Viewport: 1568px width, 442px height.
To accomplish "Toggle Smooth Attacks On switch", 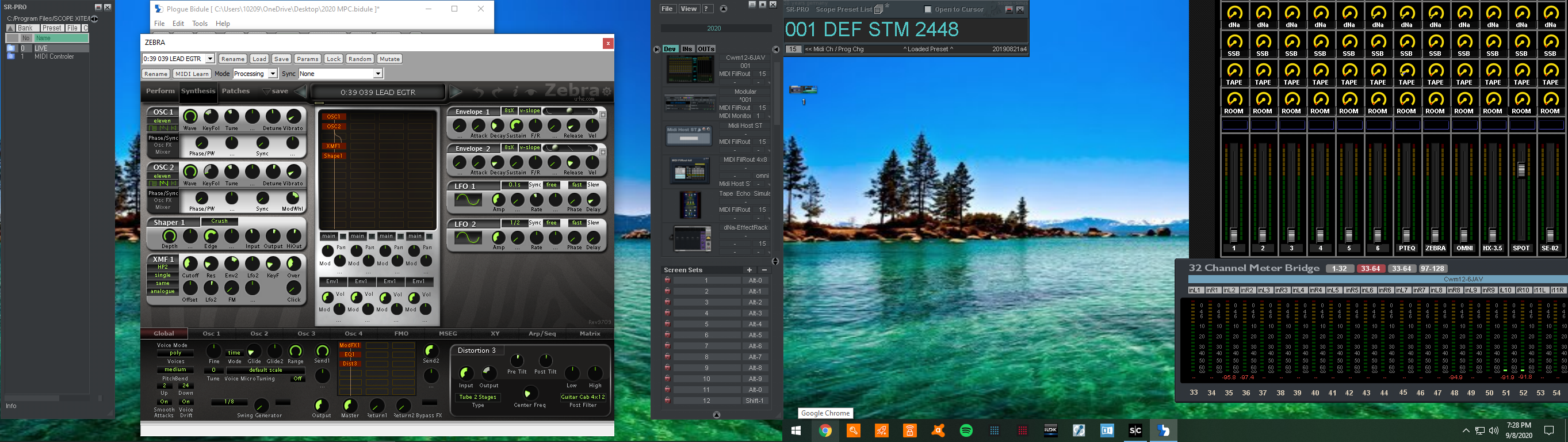I will (164, 402).
